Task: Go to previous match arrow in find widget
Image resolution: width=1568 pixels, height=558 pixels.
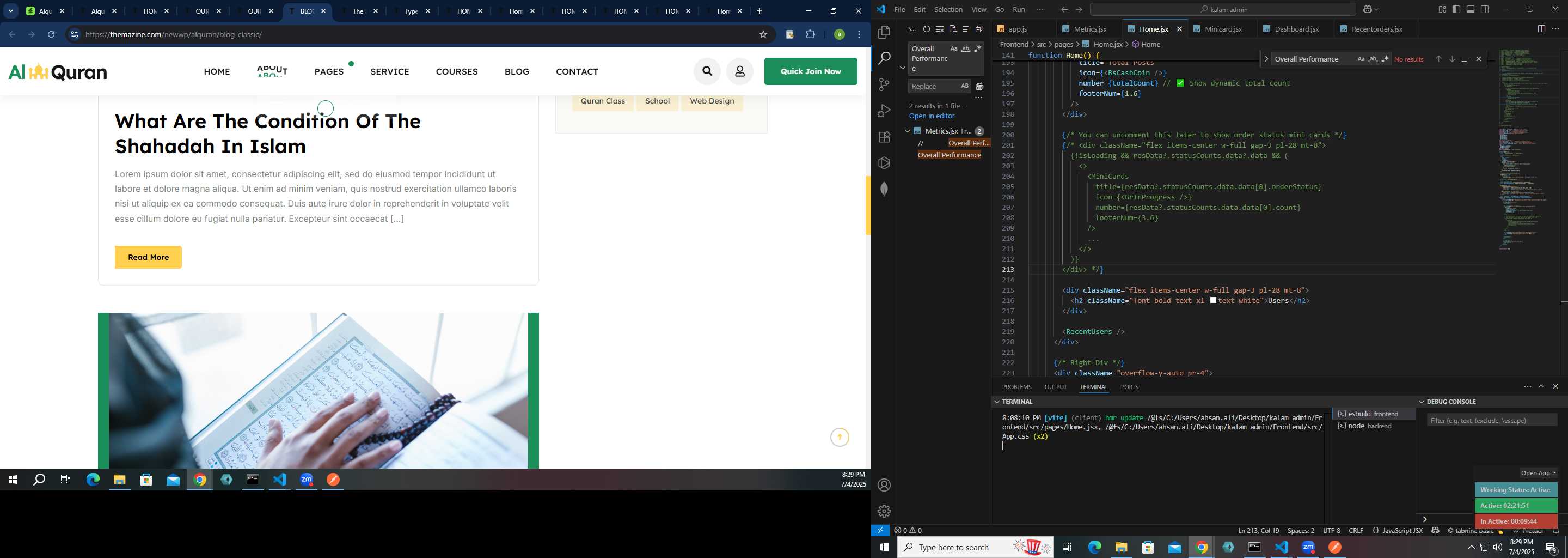Action: click(x=1438, y=59)
